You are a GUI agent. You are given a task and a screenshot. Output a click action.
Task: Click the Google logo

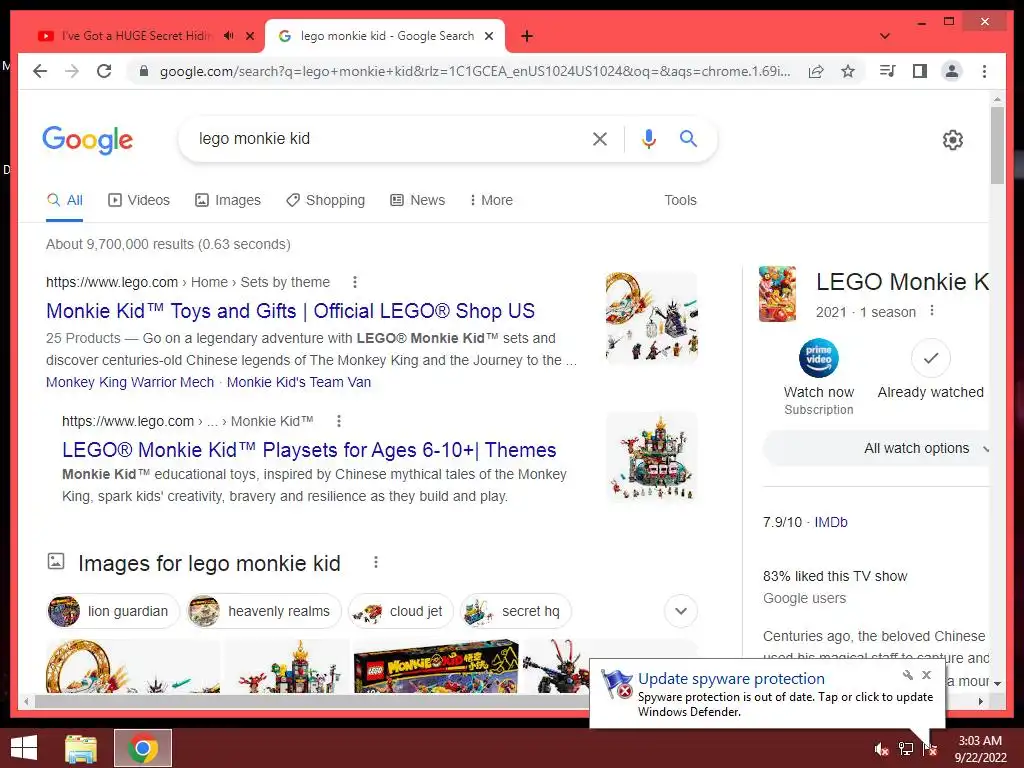coord(88,140)
